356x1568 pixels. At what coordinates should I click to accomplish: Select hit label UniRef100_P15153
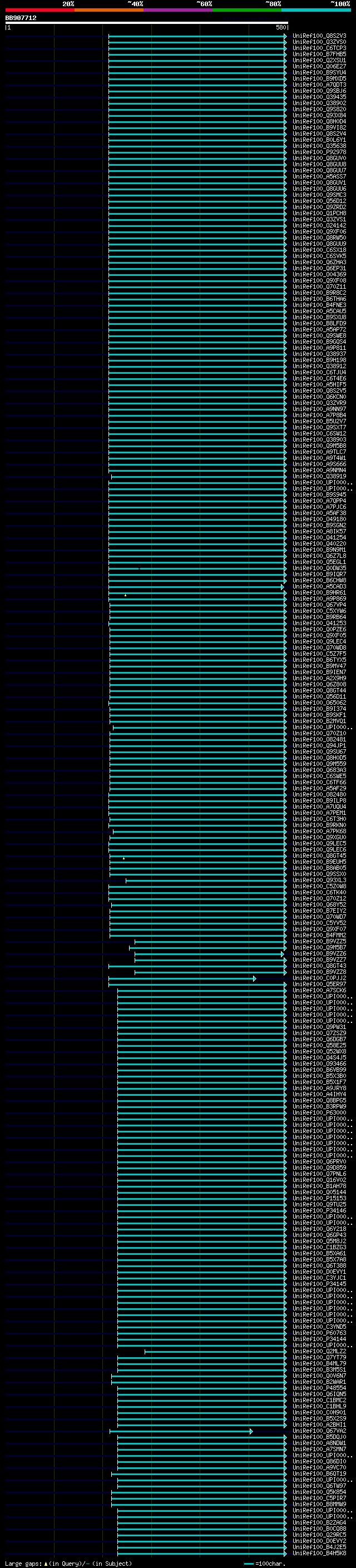click(x=319, y=1199)
